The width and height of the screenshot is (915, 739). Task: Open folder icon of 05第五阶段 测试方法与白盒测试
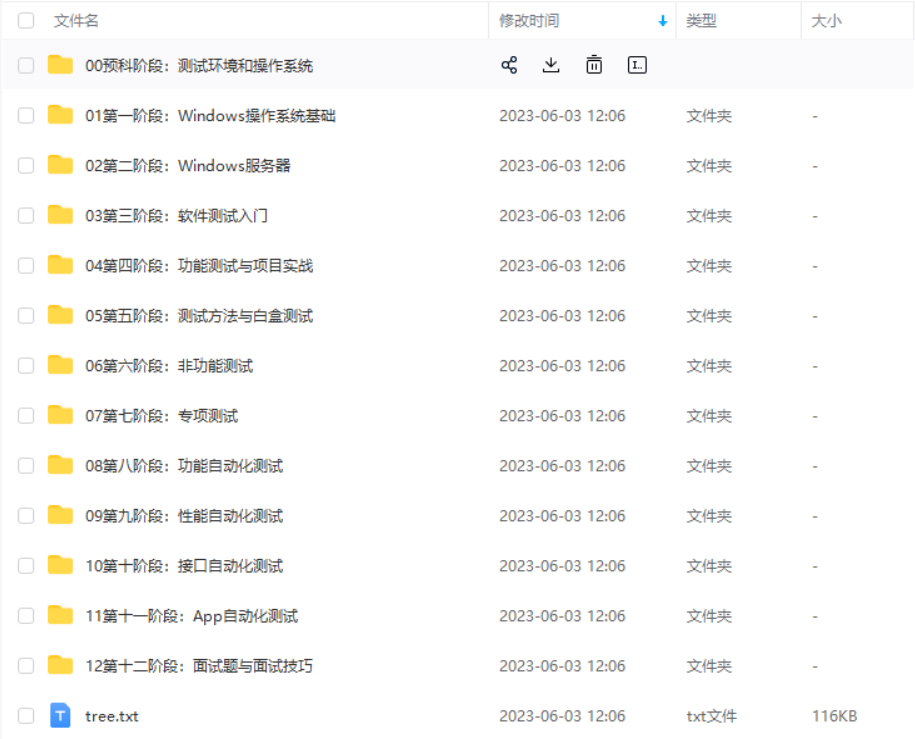(x=60, y=315)
